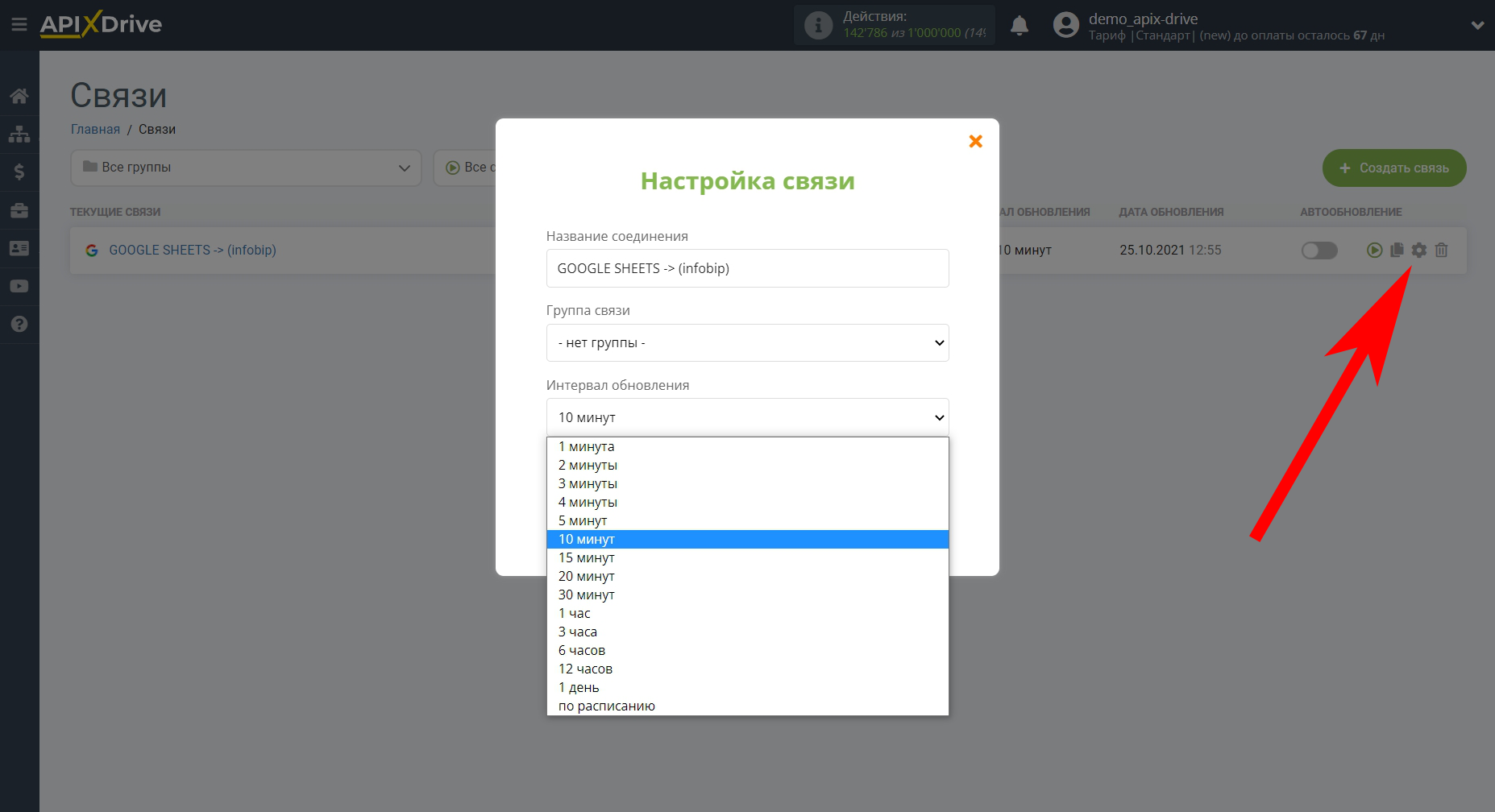Click the update date '25.10.2021 12:55'
The height and width of the screenshot is (812, 1495).
click(1170, 251)
